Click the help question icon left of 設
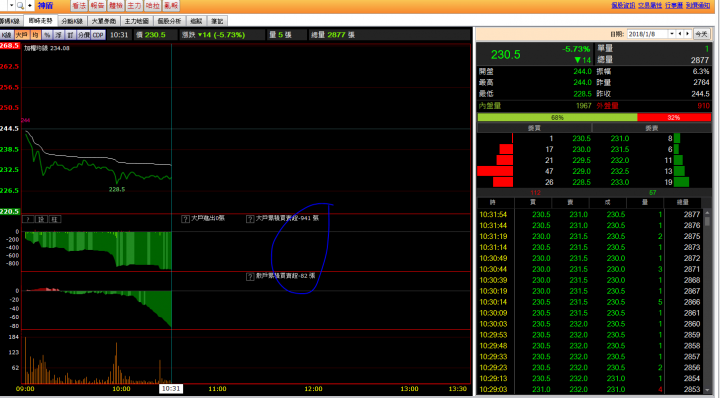 point(28,219)
